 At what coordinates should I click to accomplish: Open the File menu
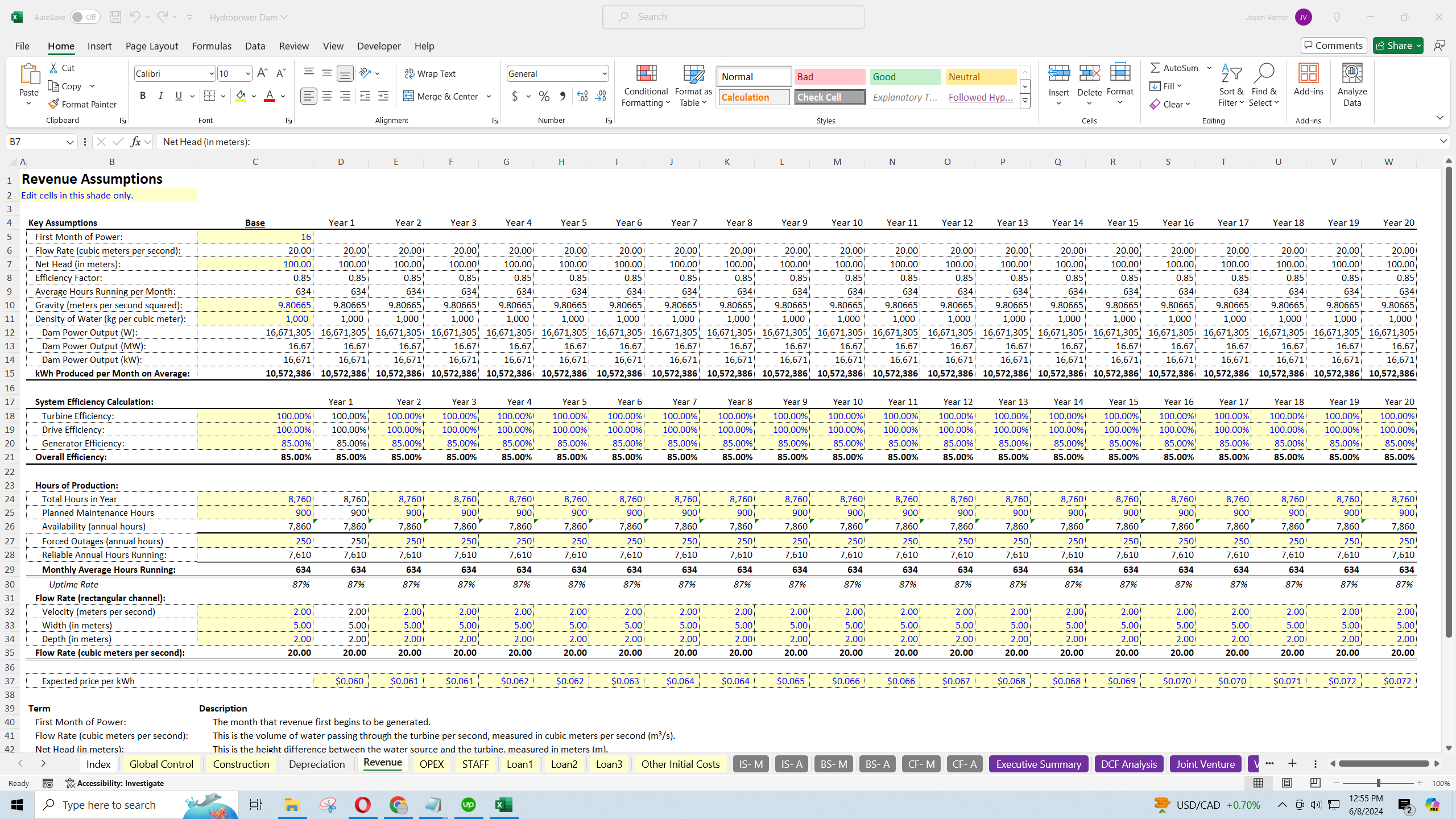(22, 46)
